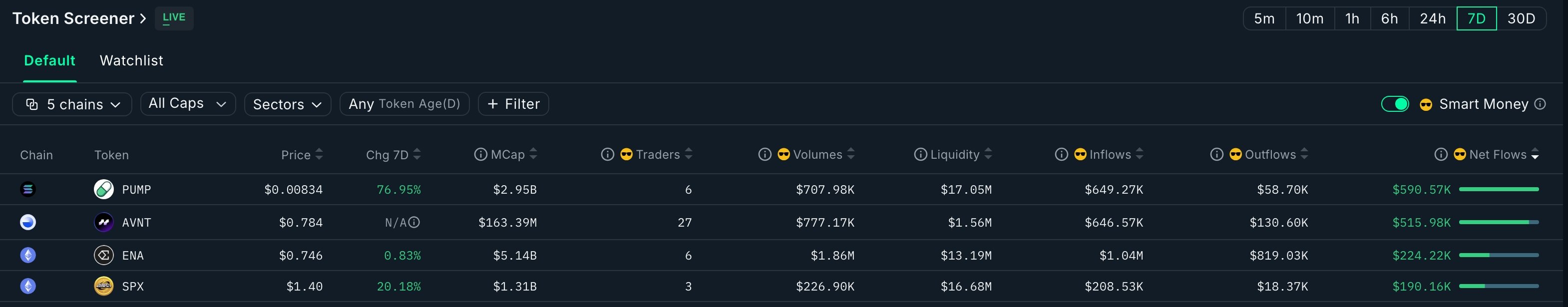1568x307 pixels.
Task: Click the info icon beside Smart Money
Action: coord(1540,104)
